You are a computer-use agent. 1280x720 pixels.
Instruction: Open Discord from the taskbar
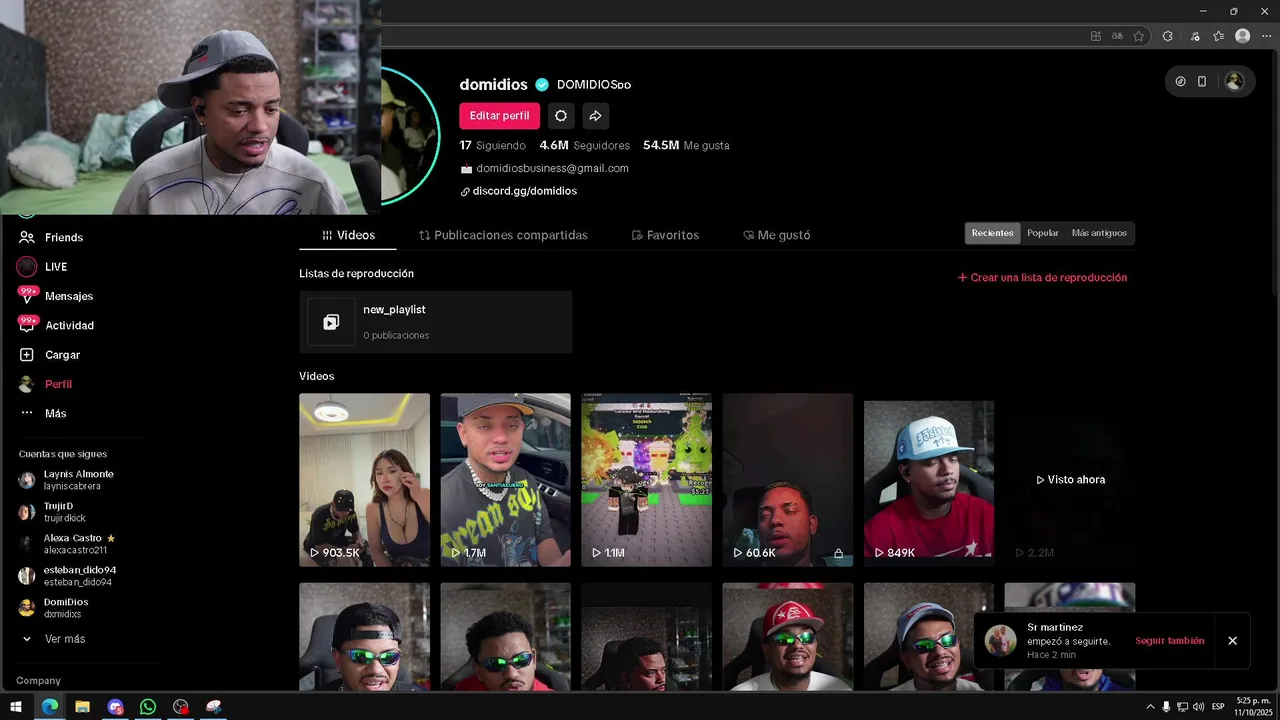pos(115,707)
